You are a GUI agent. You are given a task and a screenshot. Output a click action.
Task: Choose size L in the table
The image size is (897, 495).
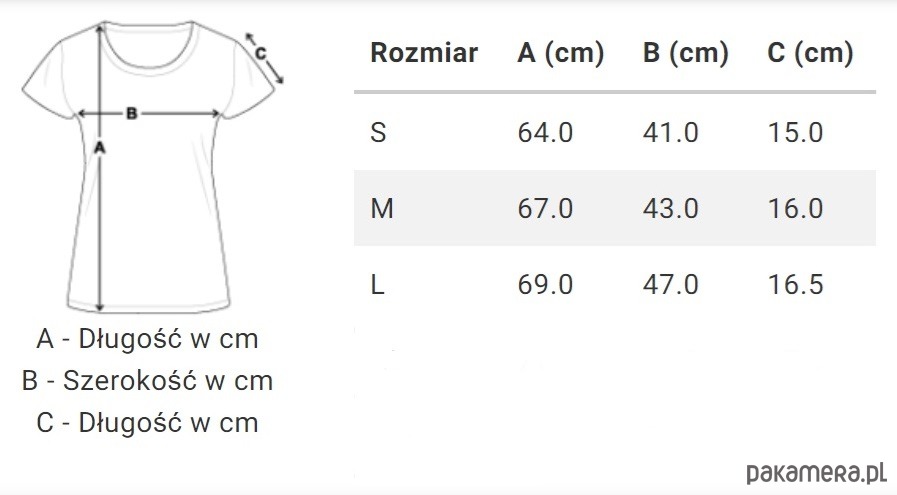click(x=377, y=284)
